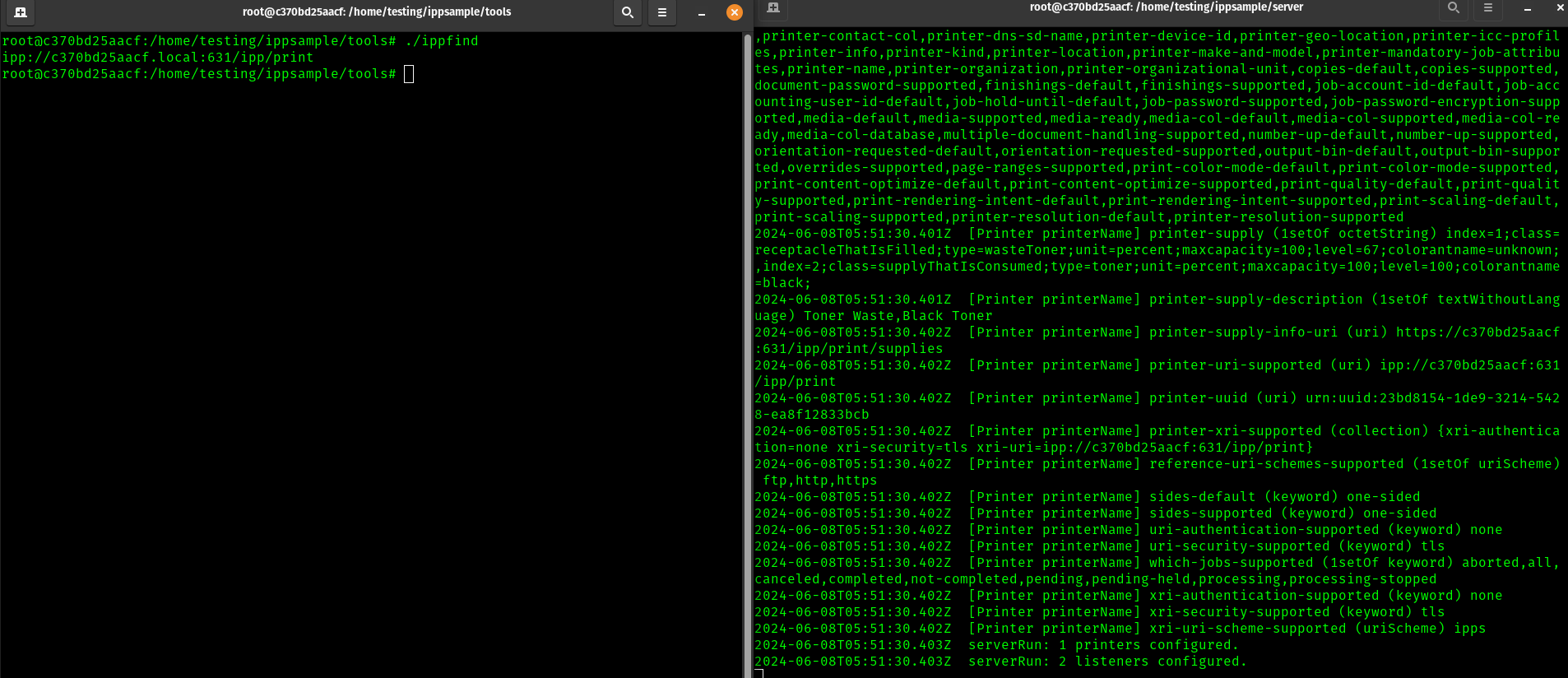Close the ippsample/tools terminal window
Screen dimensions: 1568x678
pos(735,12)
